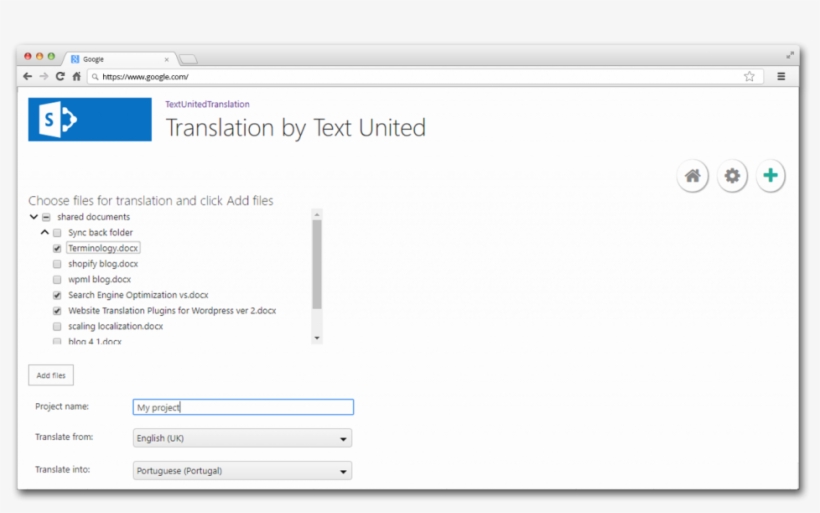Image resolution: width=820 pixels, height=513 pixels.
Task: Reload the page with refresh icon
Action: click(x=60, y=76)
